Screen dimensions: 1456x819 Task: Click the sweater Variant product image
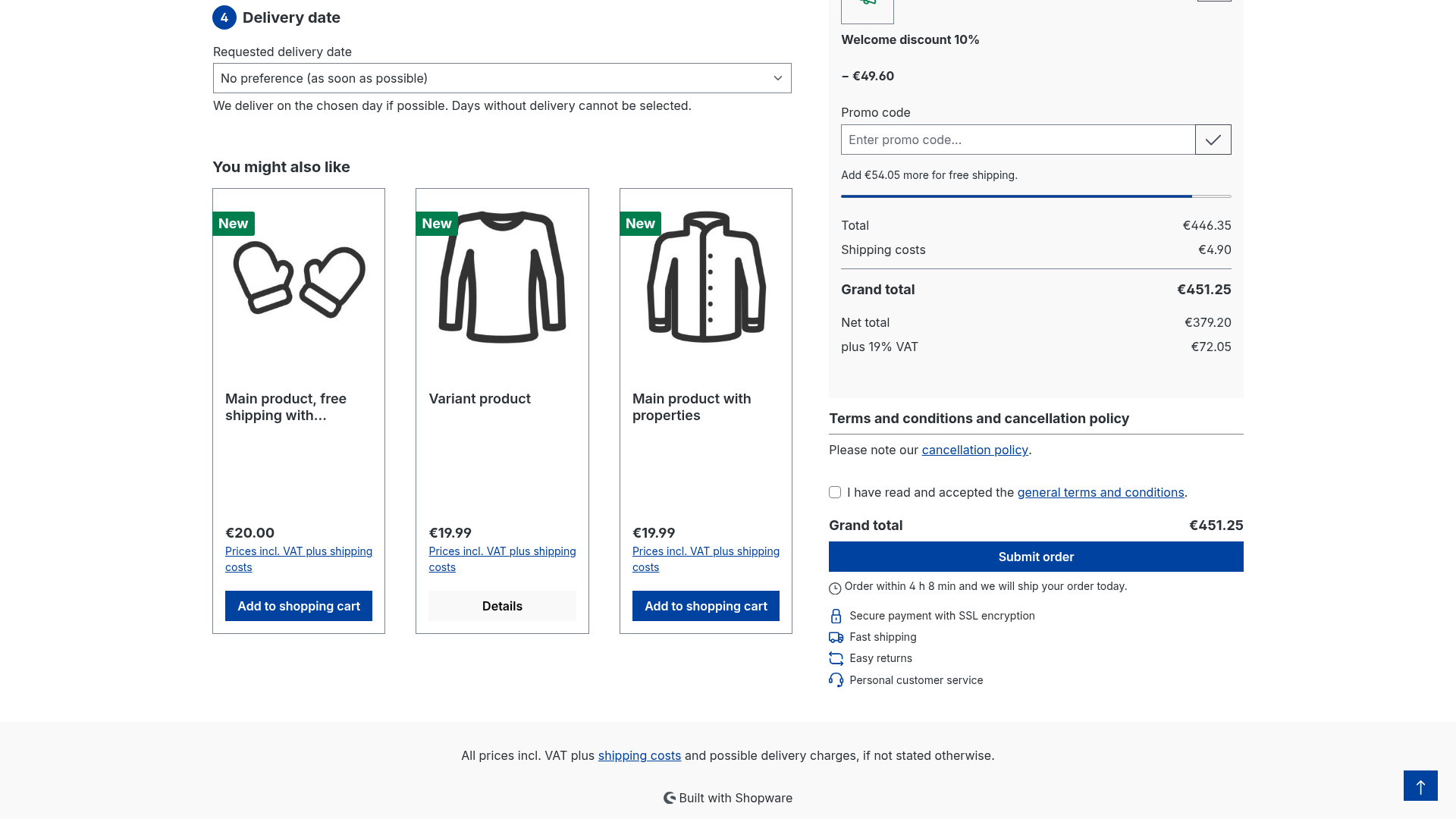pyautogui.click(x=502, y=277)
